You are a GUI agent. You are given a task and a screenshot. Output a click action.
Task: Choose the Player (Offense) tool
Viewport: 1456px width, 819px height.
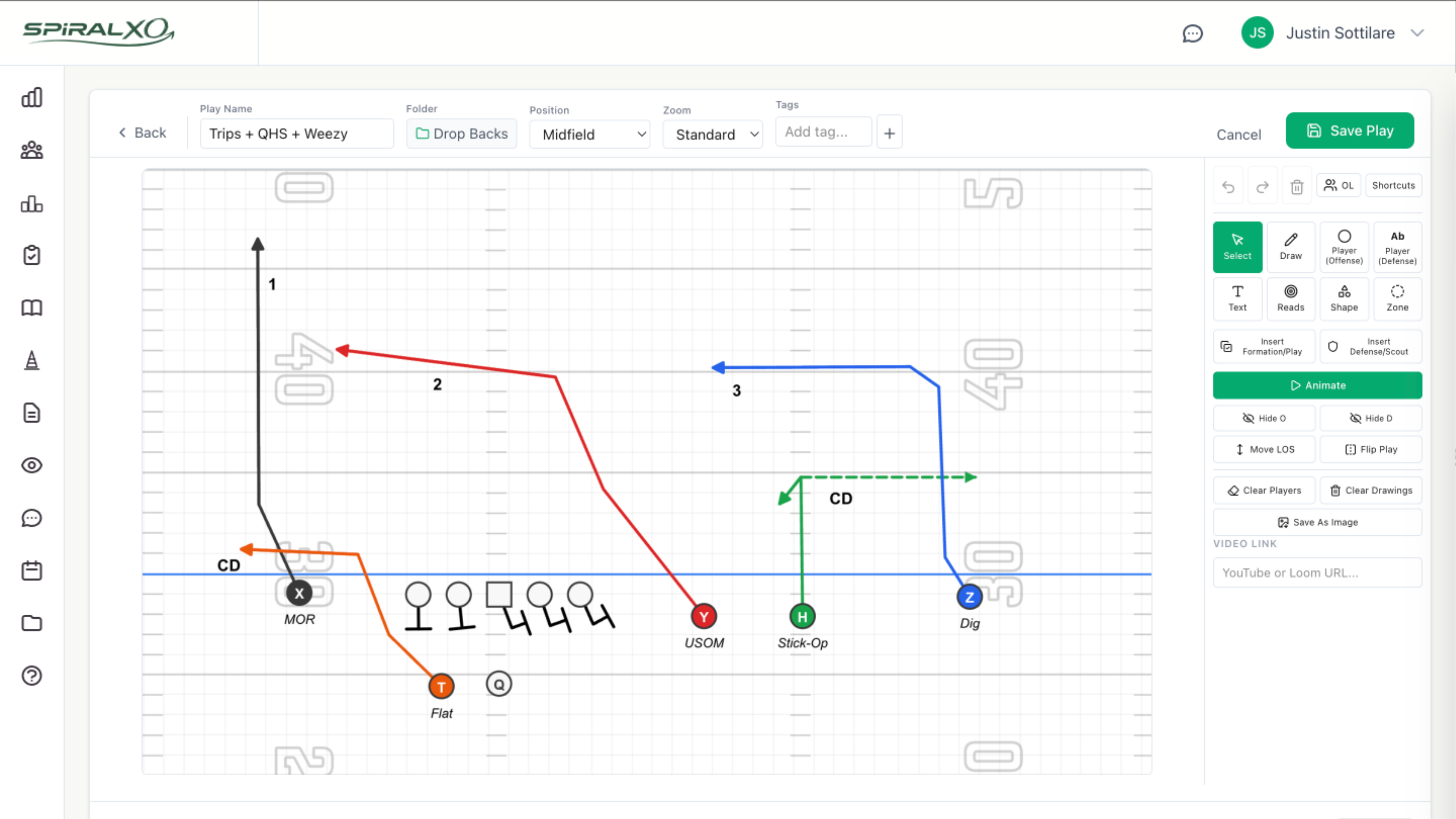click(1344, 247)
